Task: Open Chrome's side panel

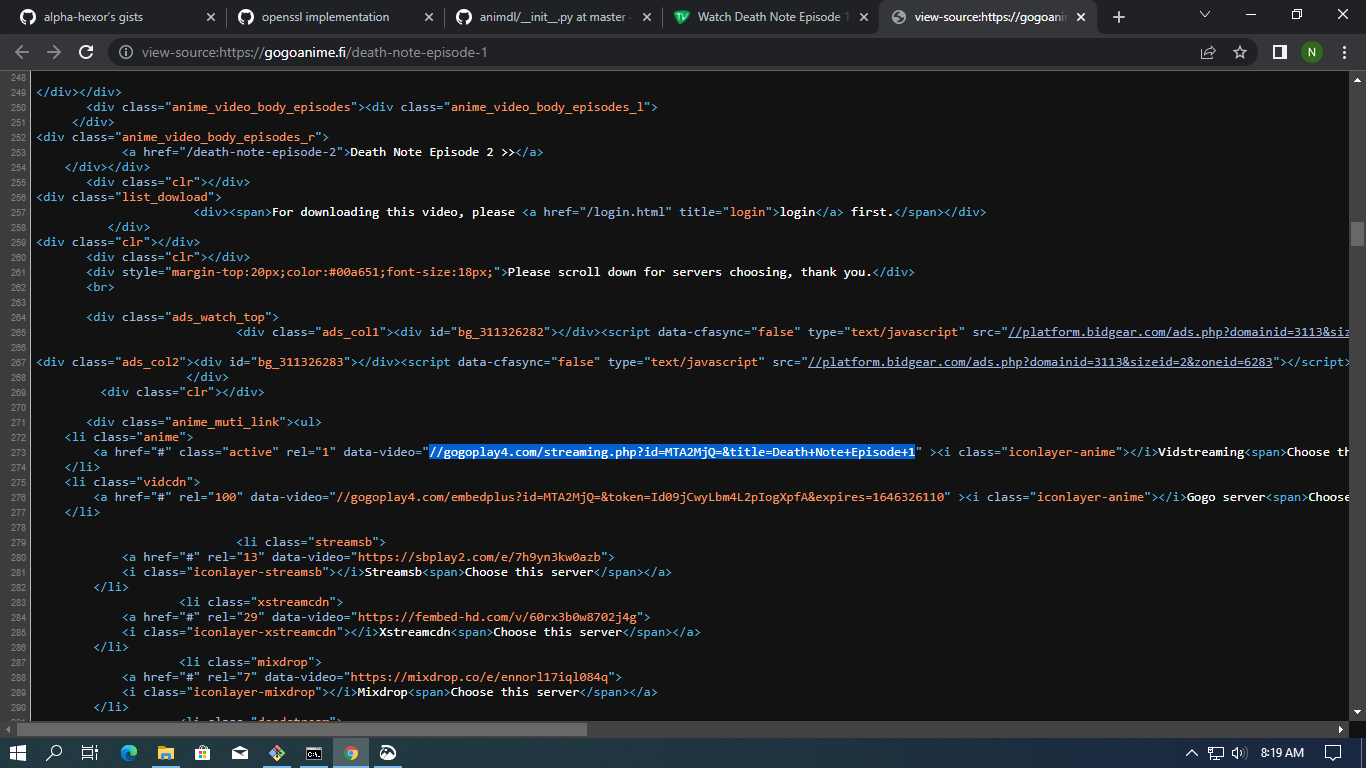Action: 1279,53
